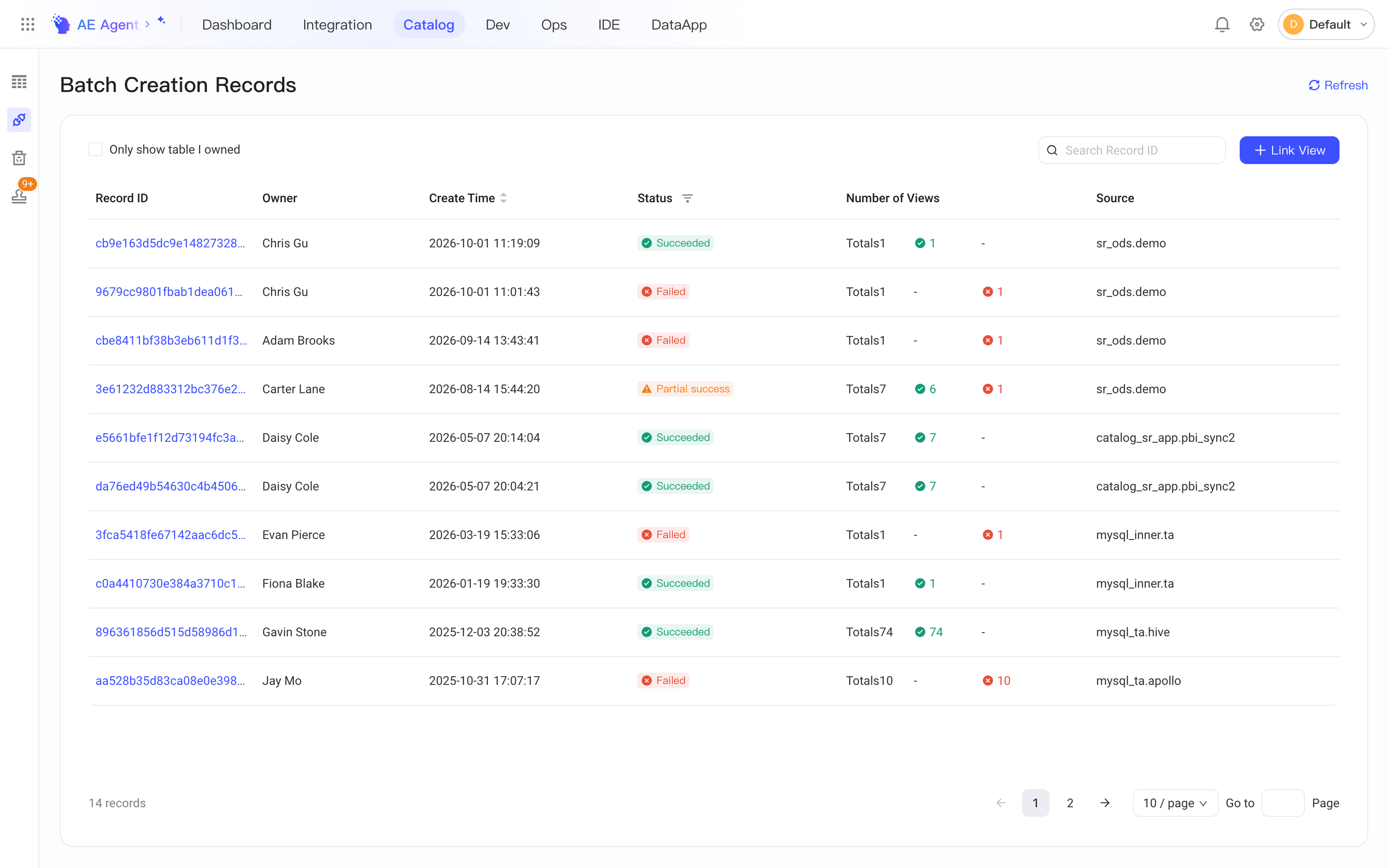Click owner name Adam Brooks

point(299,340)
